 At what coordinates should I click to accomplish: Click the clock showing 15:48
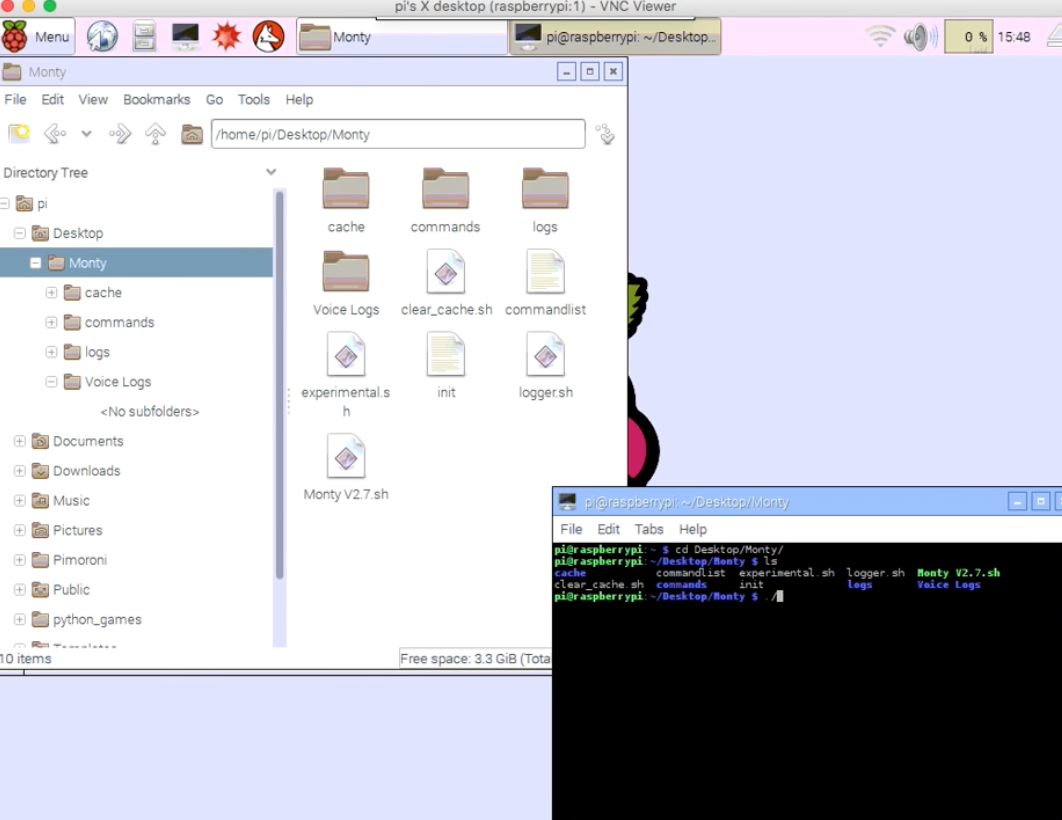(1014, 37)
